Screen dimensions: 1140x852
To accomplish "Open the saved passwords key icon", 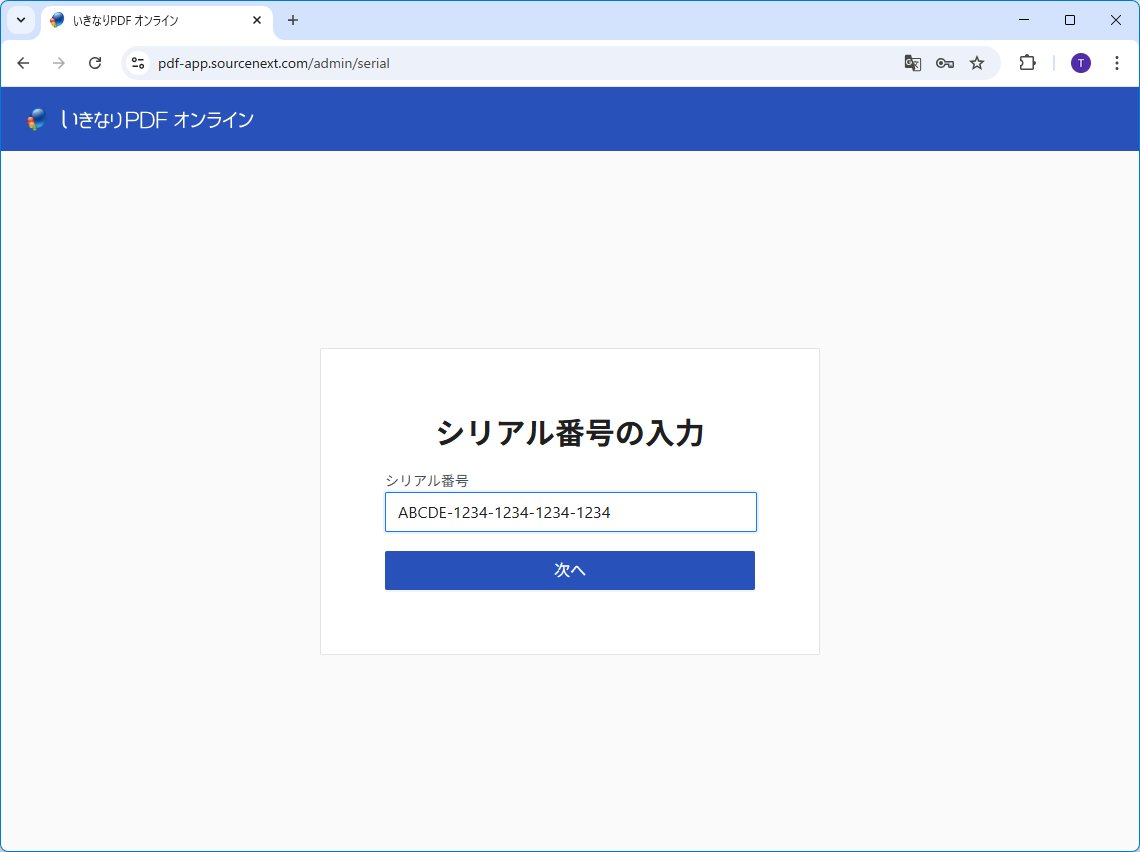I will pos(944,63).
